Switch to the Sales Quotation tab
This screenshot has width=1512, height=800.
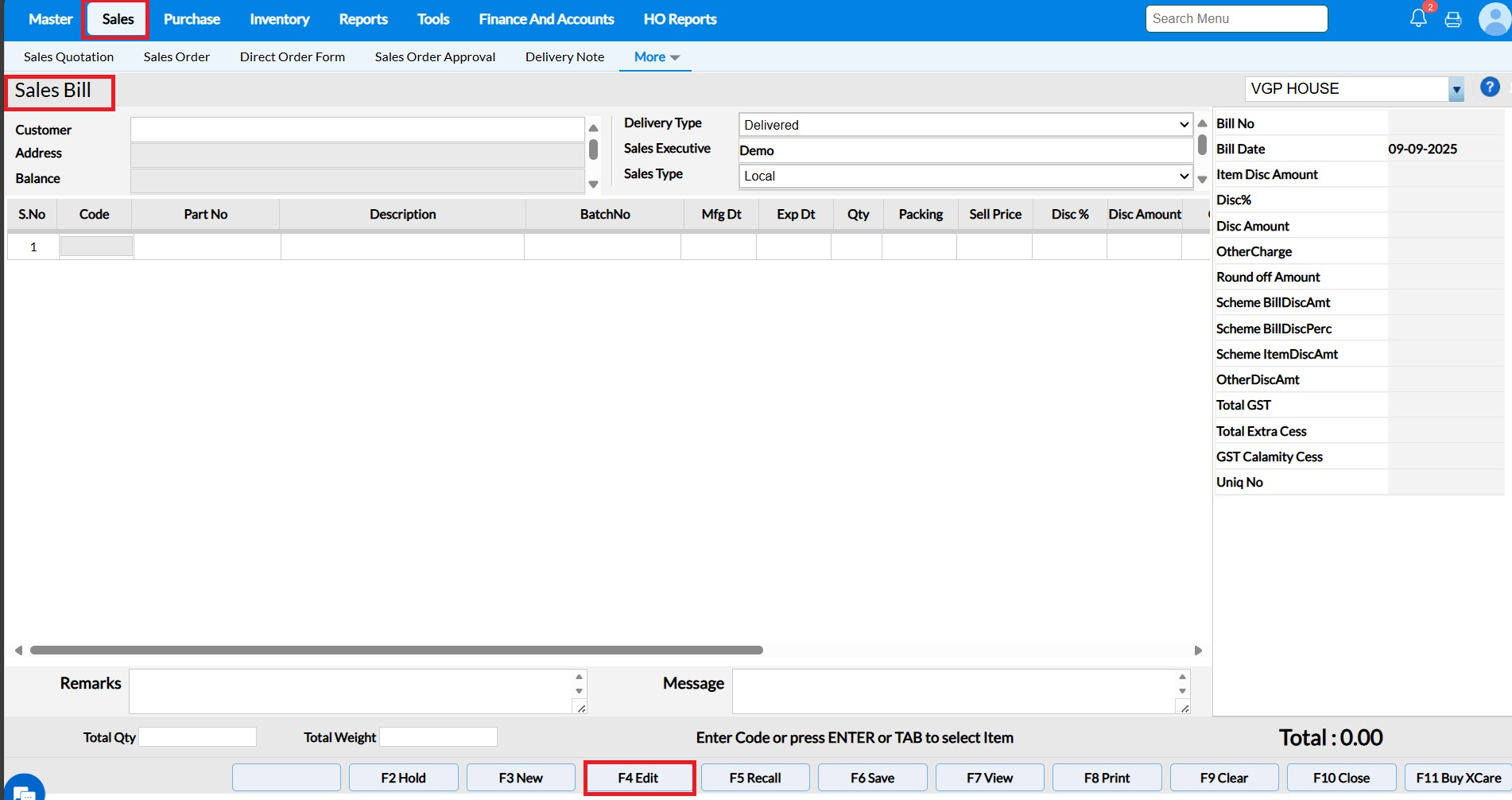point(68,57)
